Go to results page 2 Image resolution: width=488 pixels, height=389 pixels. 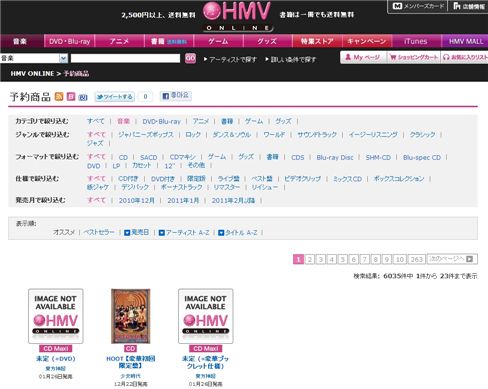point(310,259)
